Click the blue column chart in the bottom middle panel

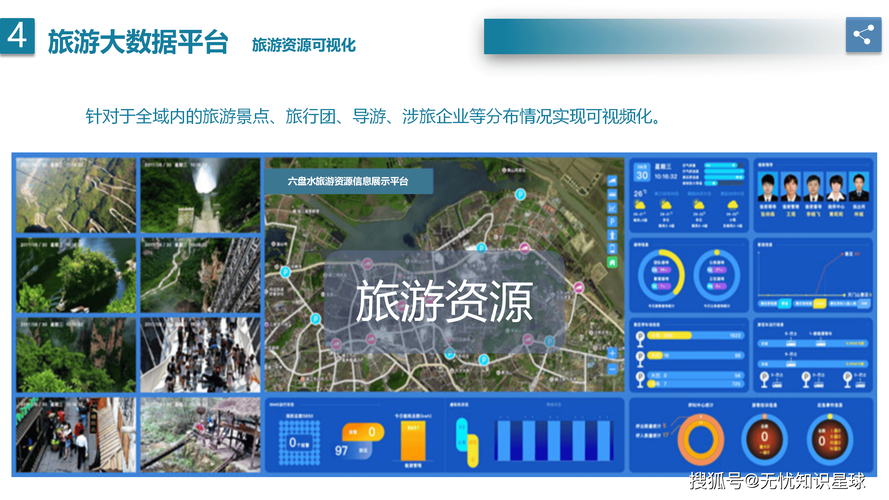554,439
